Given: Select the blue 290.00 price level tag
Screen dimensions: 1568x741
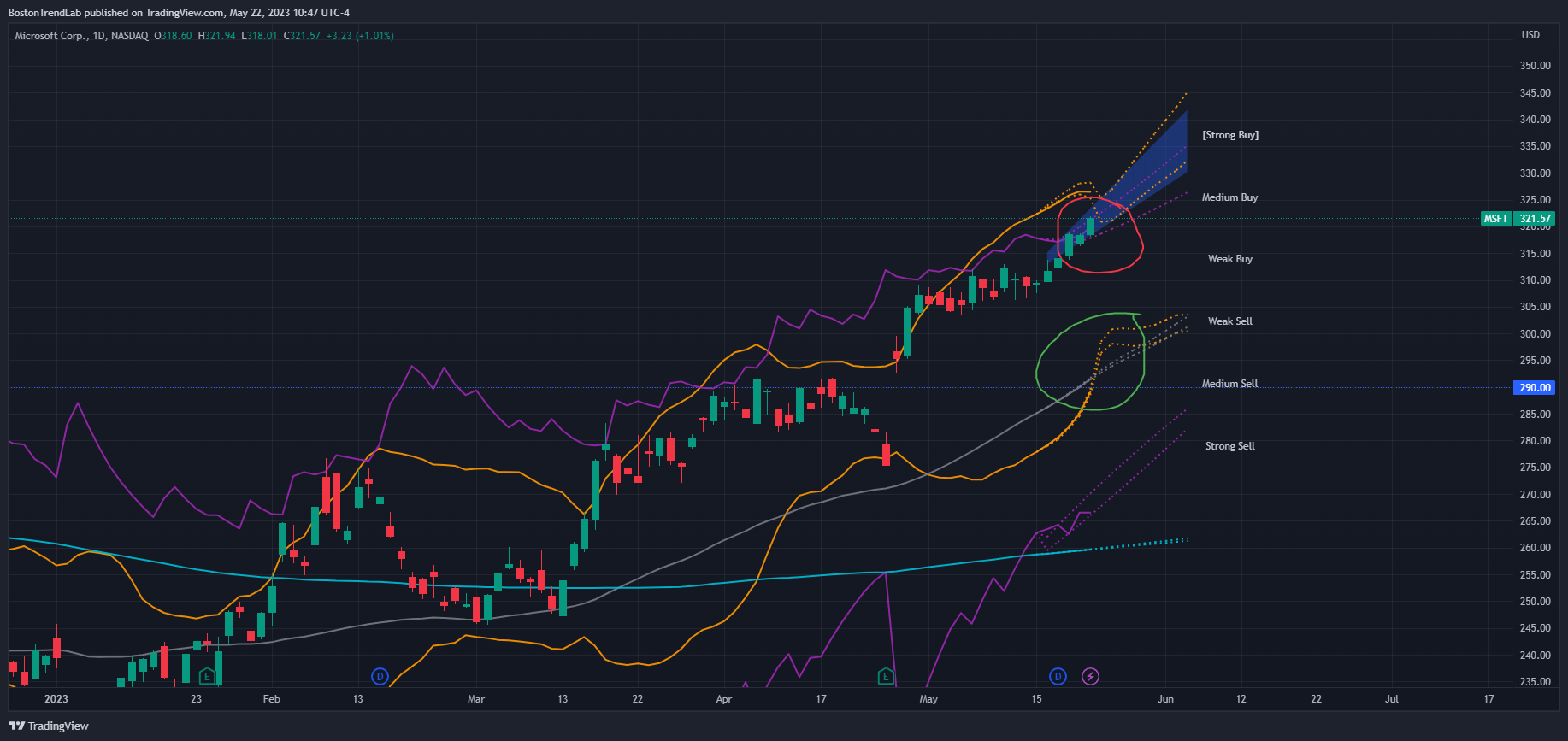Looking at the screenshot, I should pos(1535,388).
